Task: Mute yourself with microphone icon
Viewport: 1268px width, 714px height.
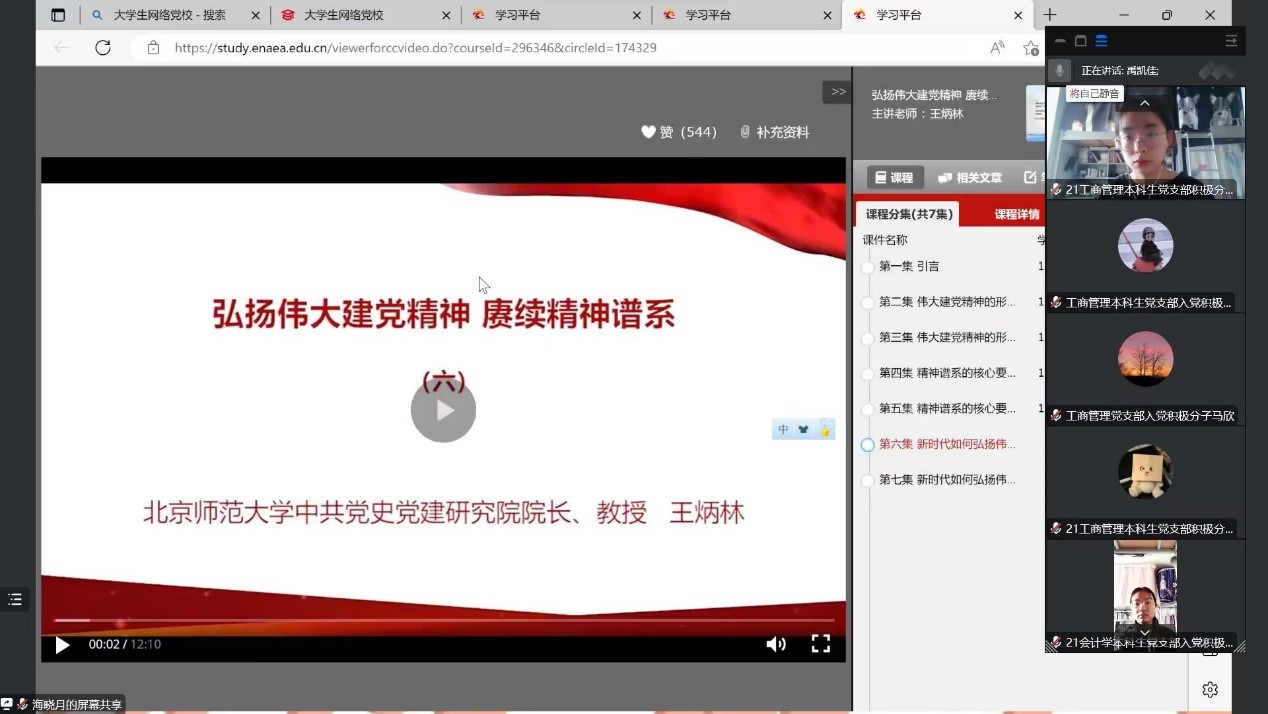Action: tap(1060, 70)
